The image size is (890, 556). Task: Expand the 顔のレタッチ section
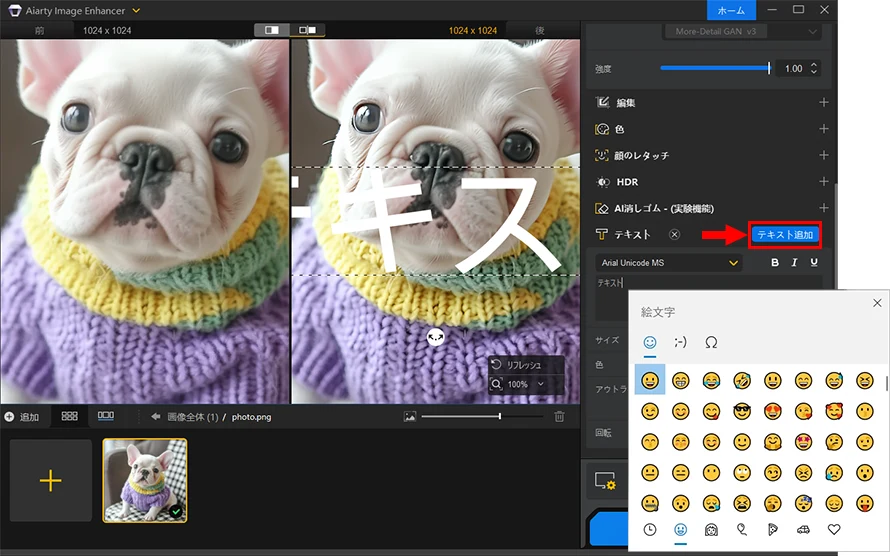[x=824, y=155]
